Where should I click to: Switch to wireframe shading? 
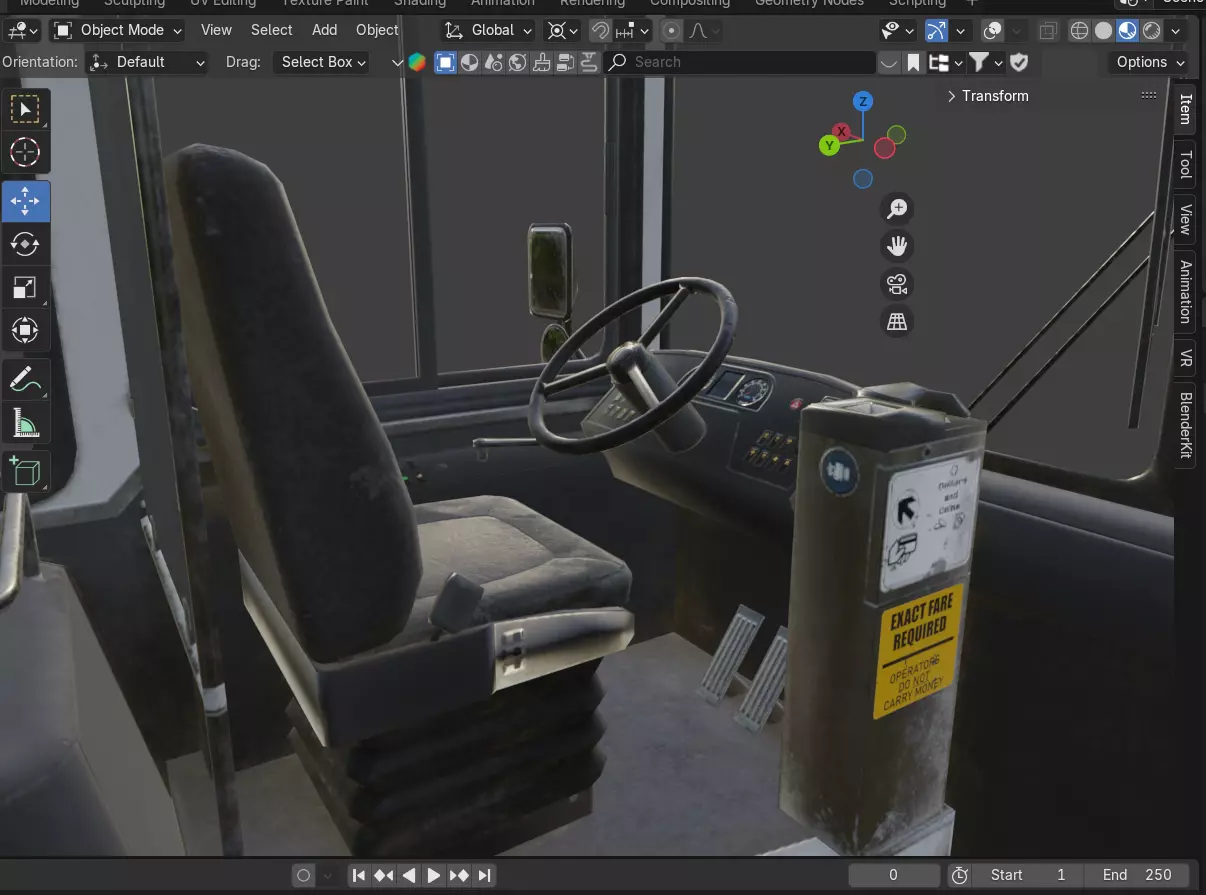[1079, 30]
